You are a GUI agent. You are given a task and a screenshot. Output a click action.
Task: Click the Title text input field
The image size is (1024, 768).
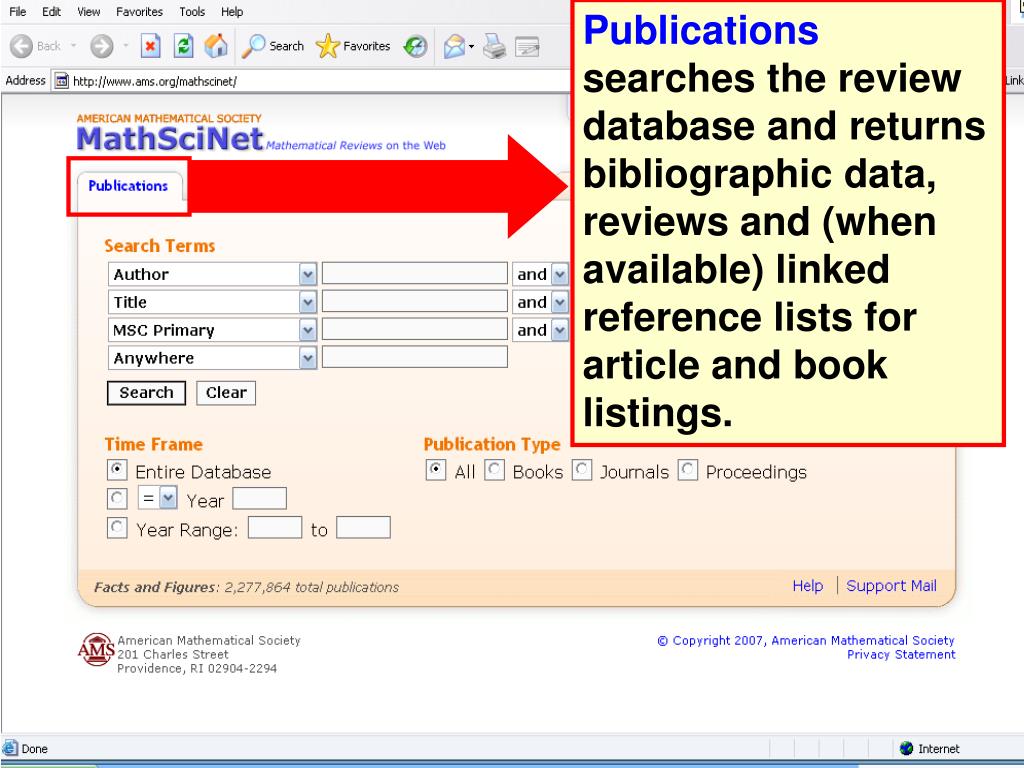click(415, 301)
